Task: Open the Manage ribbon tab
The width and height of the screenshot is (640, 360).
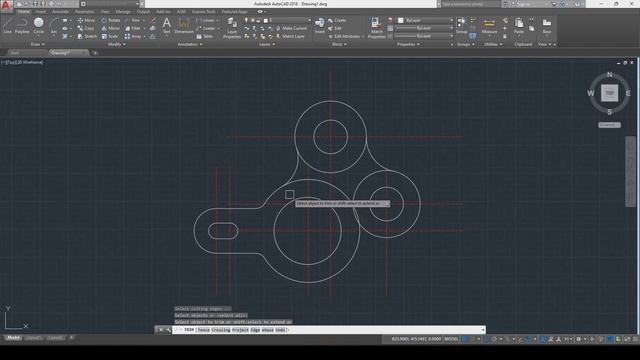Action: [123, 12]
